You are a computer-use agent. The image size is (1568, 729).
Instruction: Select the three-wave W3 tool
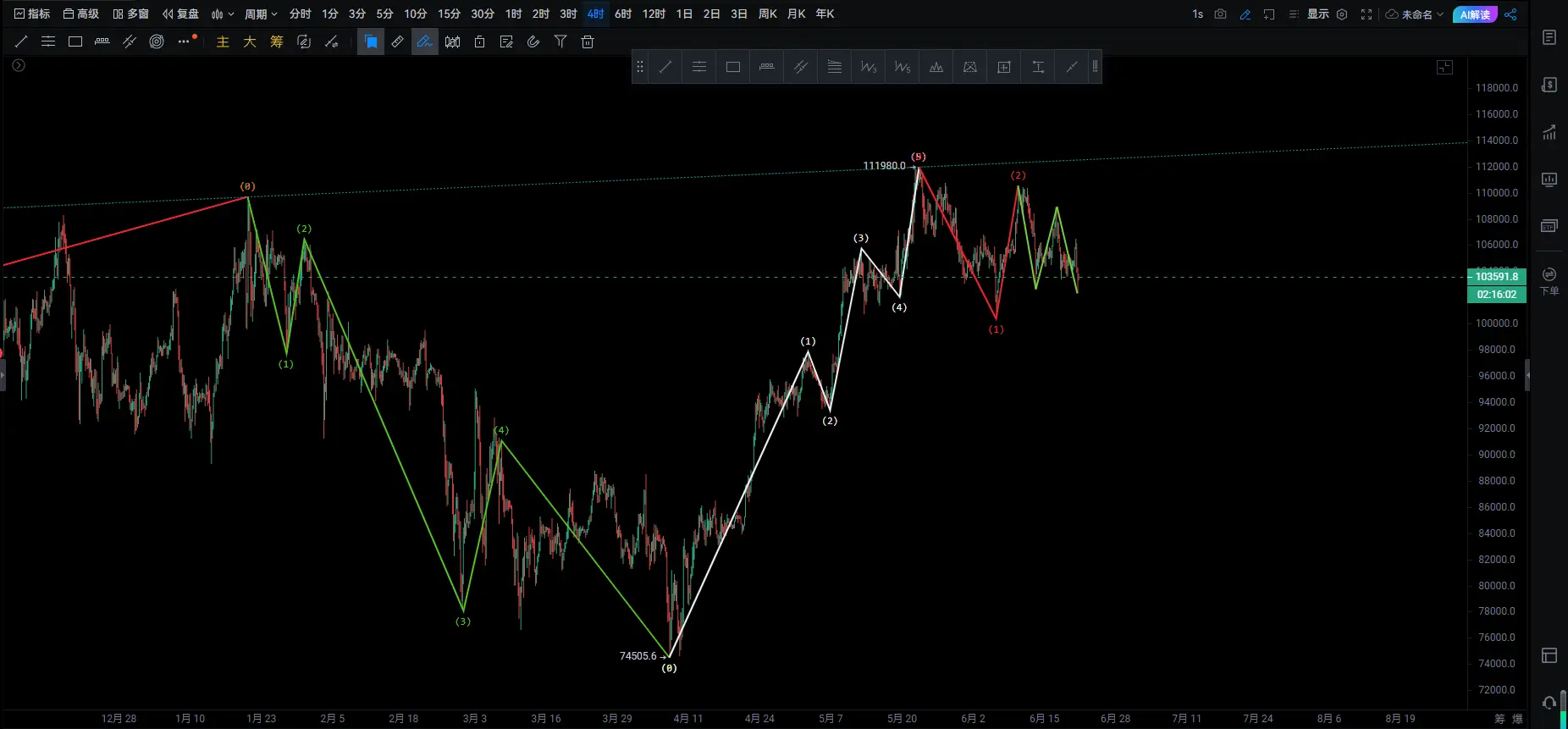(x=869, y=67)
